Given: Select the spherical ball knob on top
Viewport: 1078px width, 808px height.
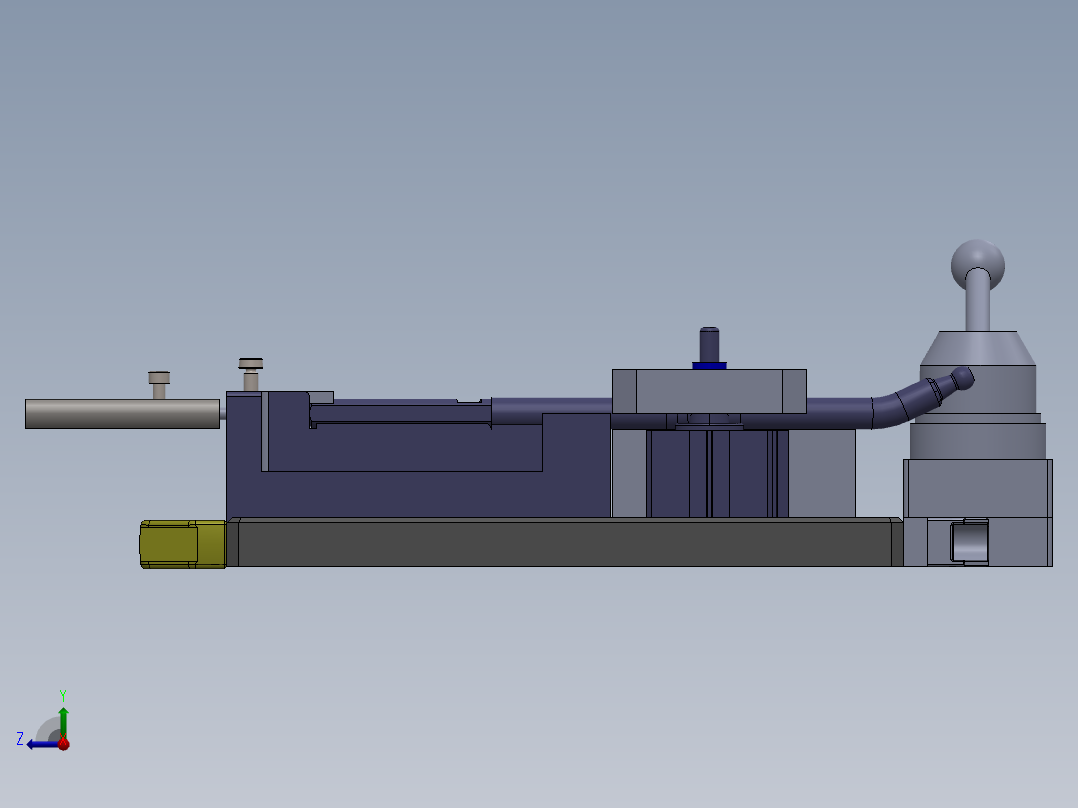Looking at the screenshot, I should pyautogui.click(x=978, y=265).
